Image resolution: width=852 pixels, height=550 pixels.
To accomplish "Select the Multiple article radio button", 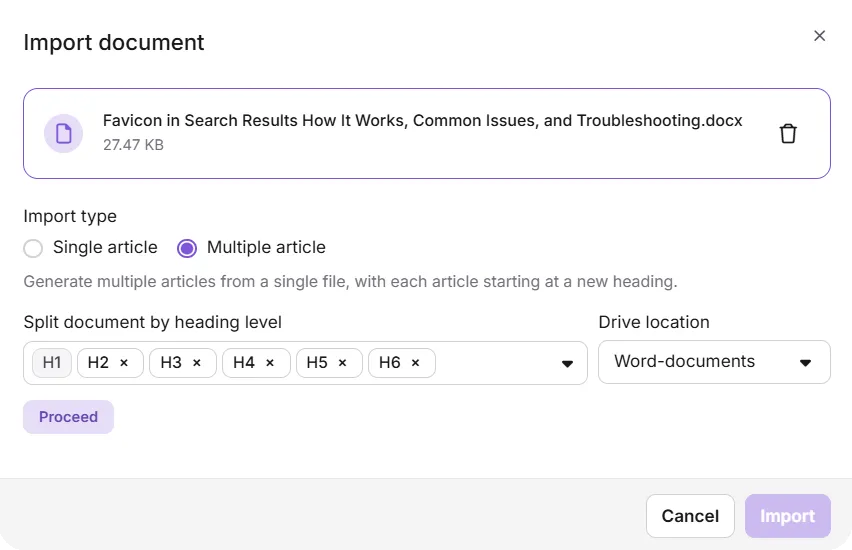I will pyautogui.click(x=187, y=248).
